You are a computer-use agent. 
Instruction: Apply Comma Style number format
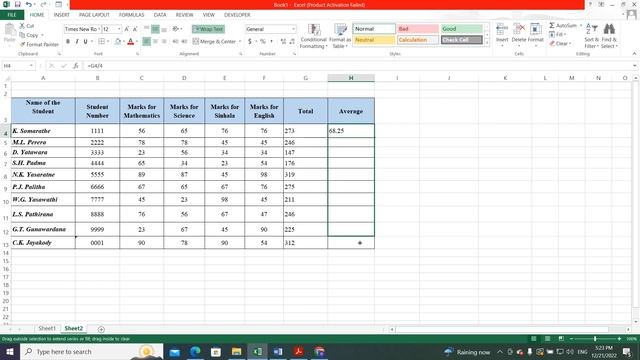tap(271, 41)
